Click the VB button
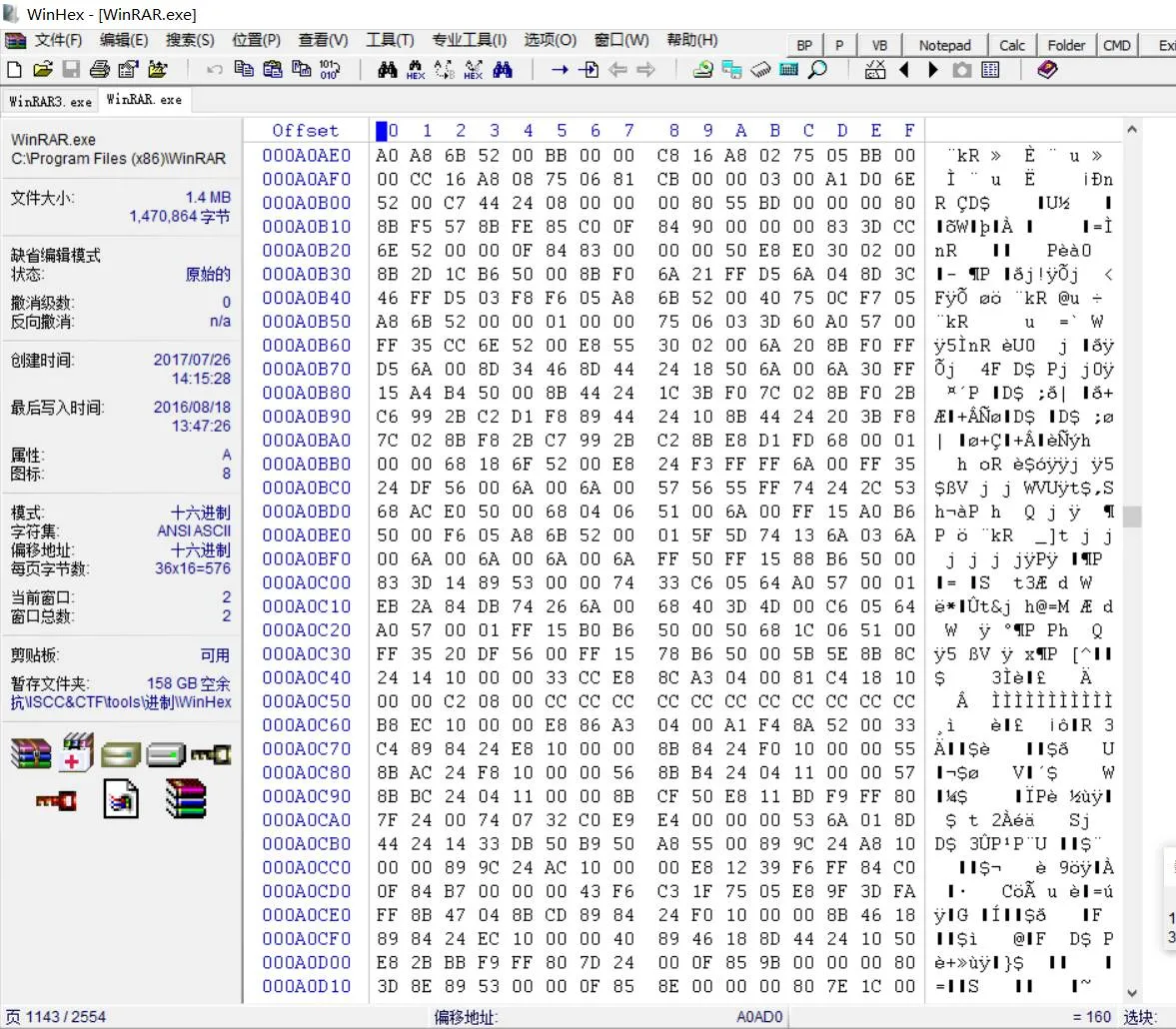1176x1029 pixels. [x=879, y=46]
